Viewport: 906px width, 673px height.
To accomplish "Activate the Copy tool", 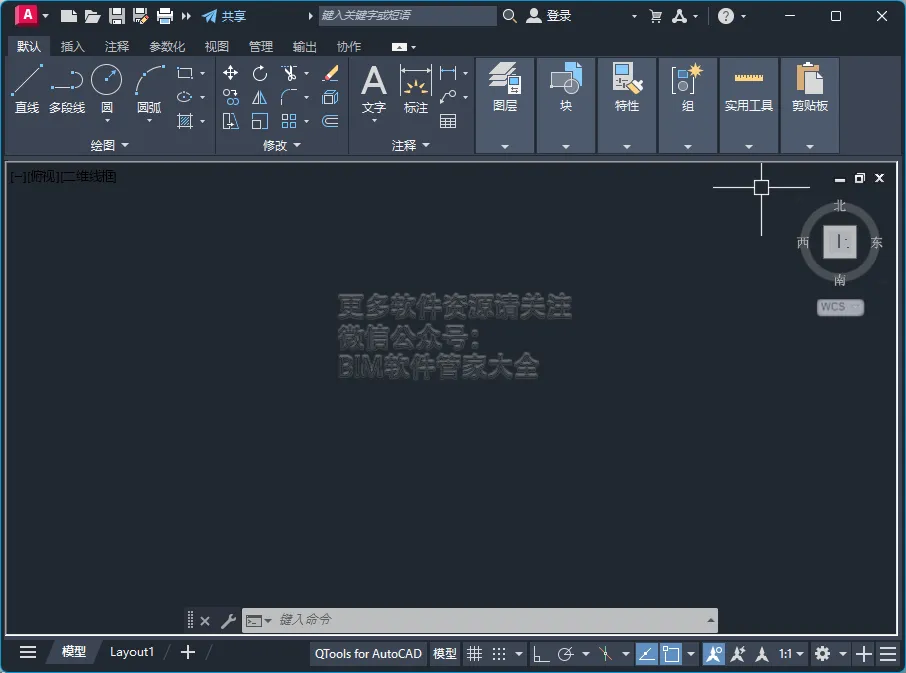I will point(231,97).
